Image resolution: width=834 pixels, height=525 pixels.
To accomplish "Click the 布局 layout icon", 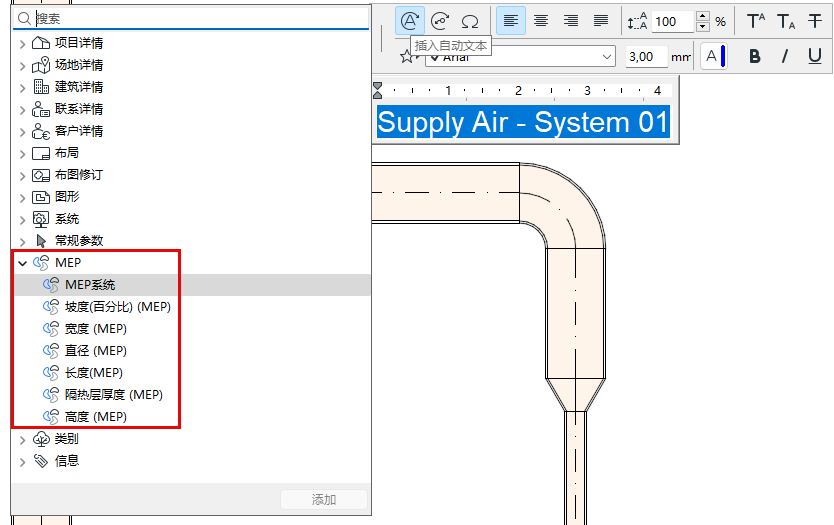I will tap(41, 153).
